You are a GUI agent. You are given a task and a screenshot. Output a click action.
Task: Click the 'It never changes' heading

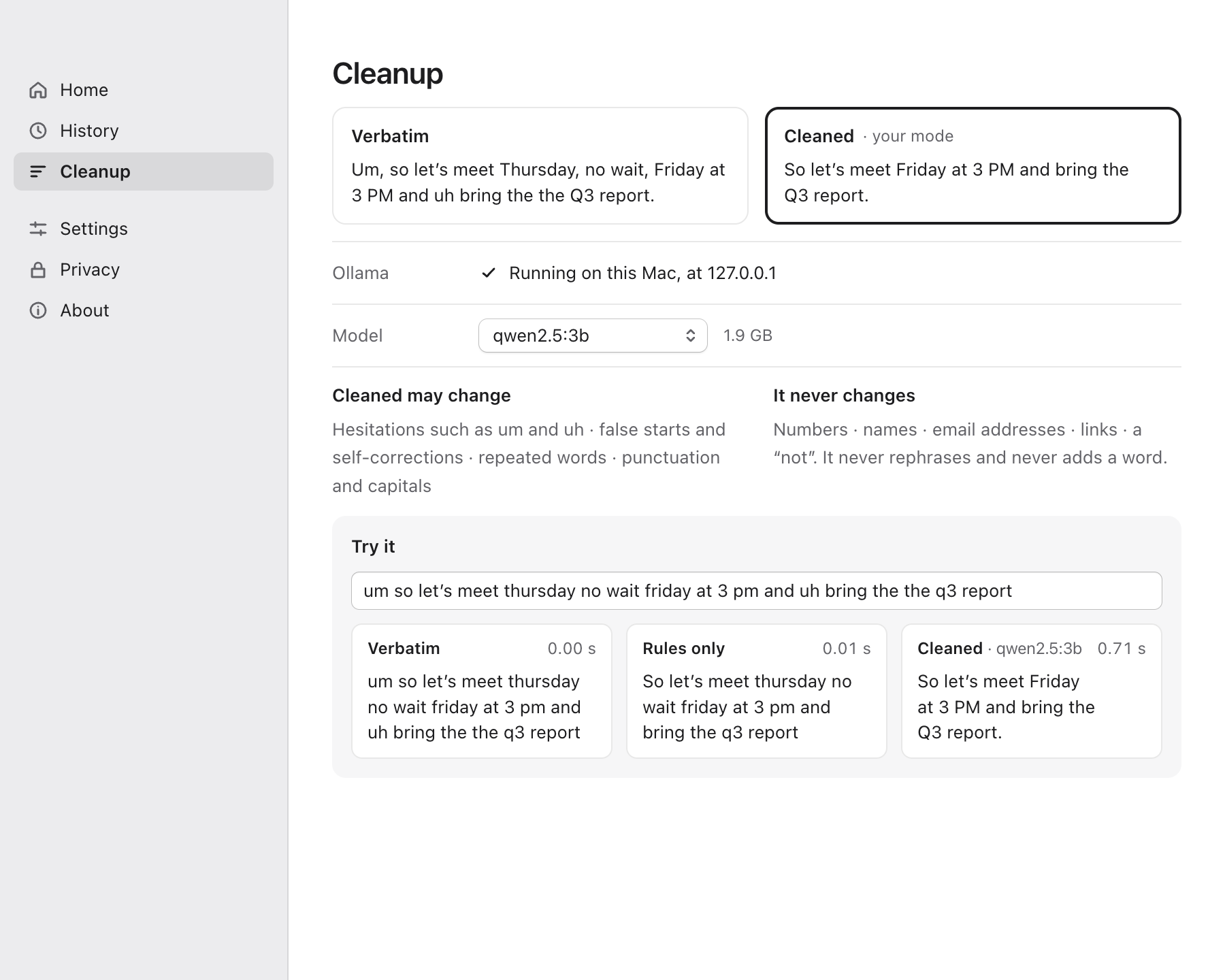(x=844, y=395)
